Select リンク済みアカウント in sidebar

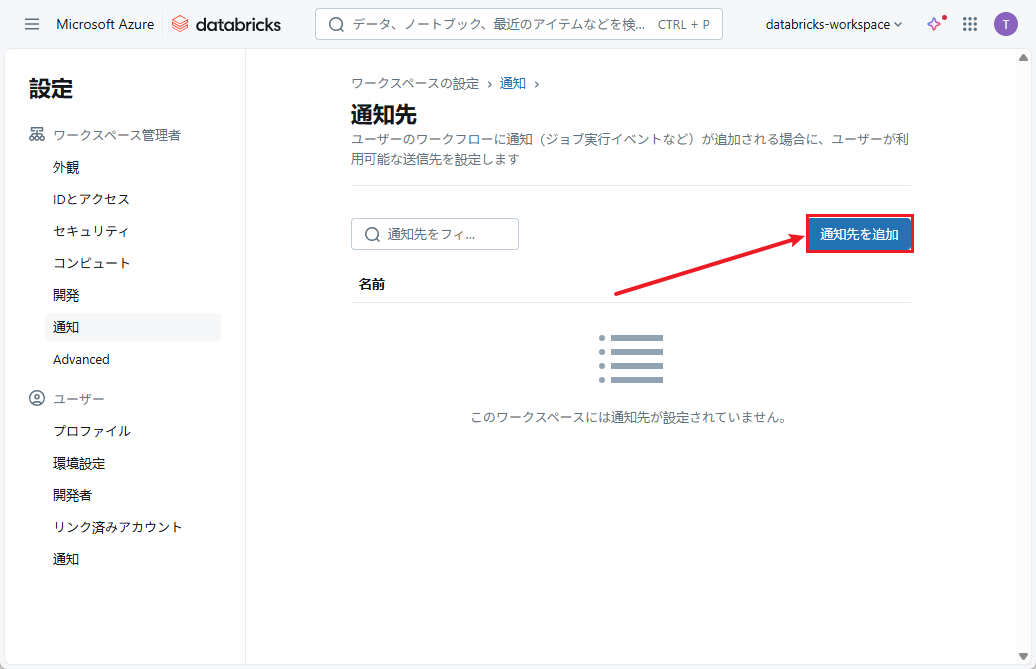pos(117,527)
